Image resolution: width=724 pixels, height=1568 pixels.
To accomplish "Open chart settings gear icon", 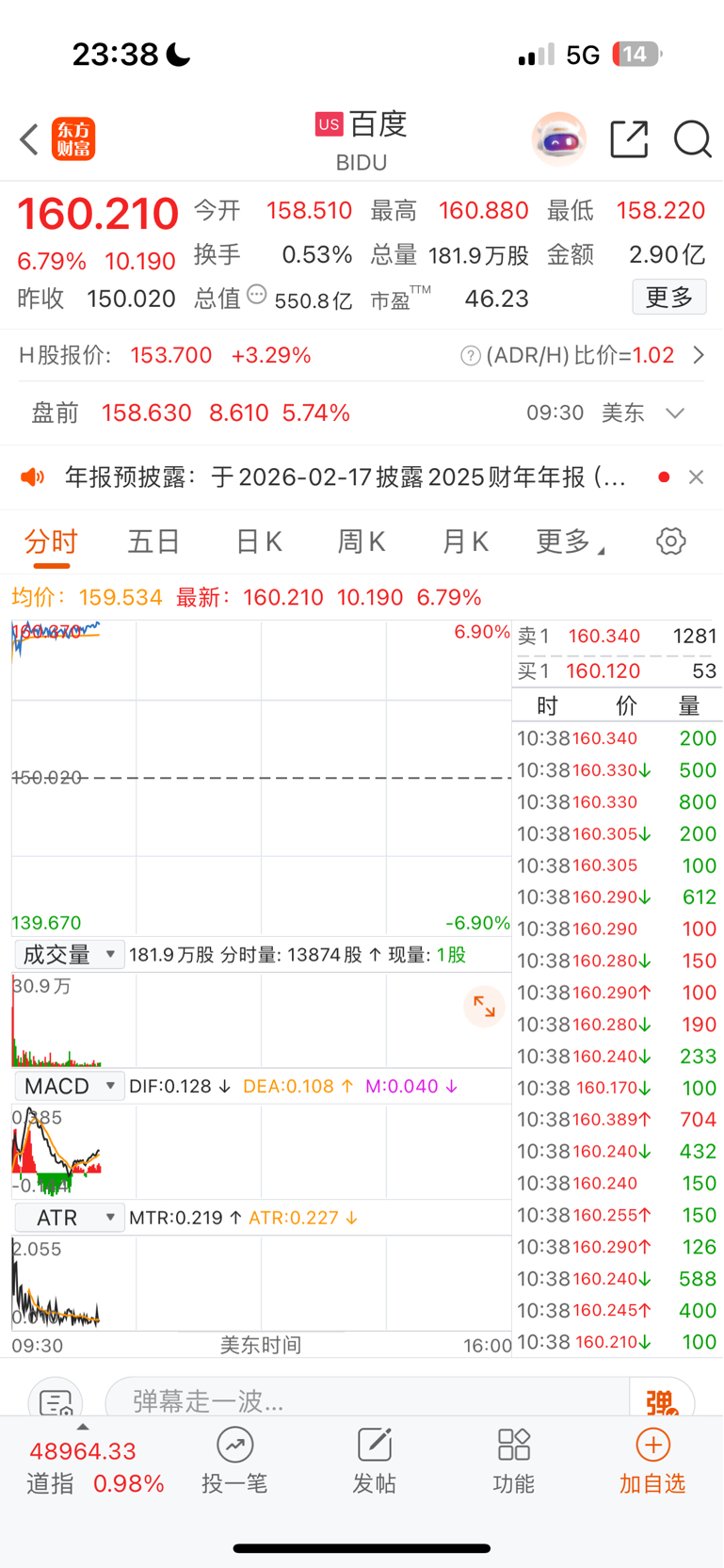I will 670,542.
